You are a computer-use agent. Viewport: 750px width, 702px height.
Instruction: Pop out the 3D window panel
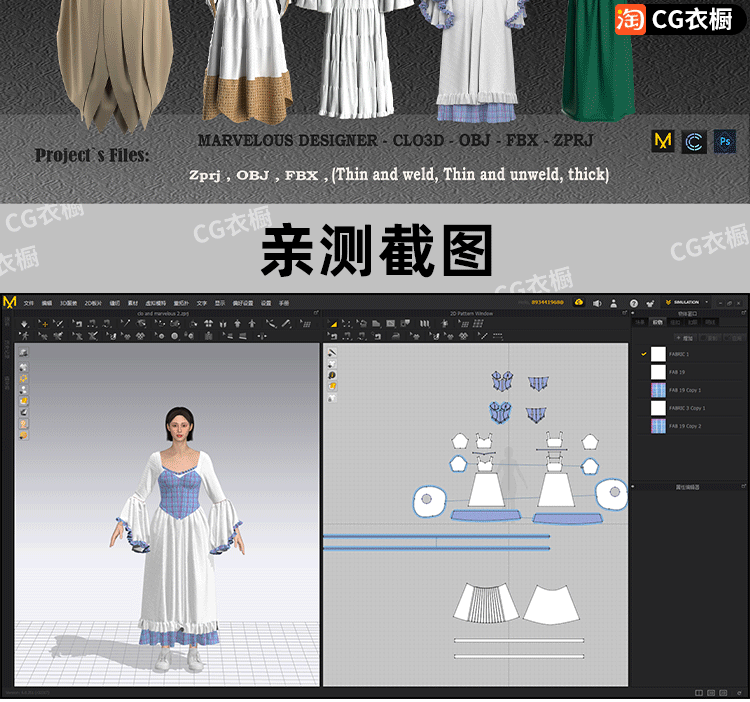(x=316, y=313)
